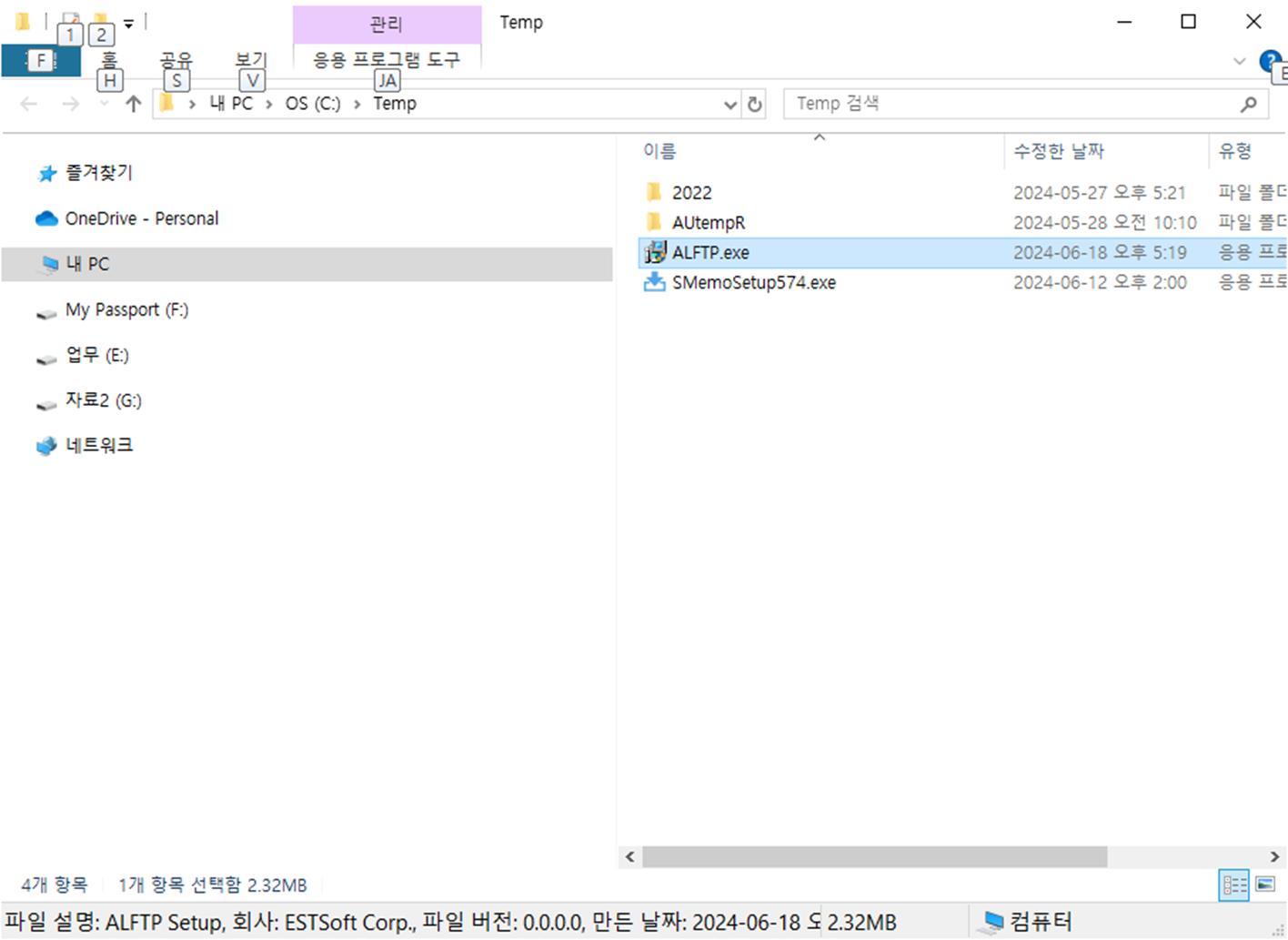This screenshot has height=940, width=1288.
Task: Select the SMemoSetup574.exe file
Action: [755, 282]
